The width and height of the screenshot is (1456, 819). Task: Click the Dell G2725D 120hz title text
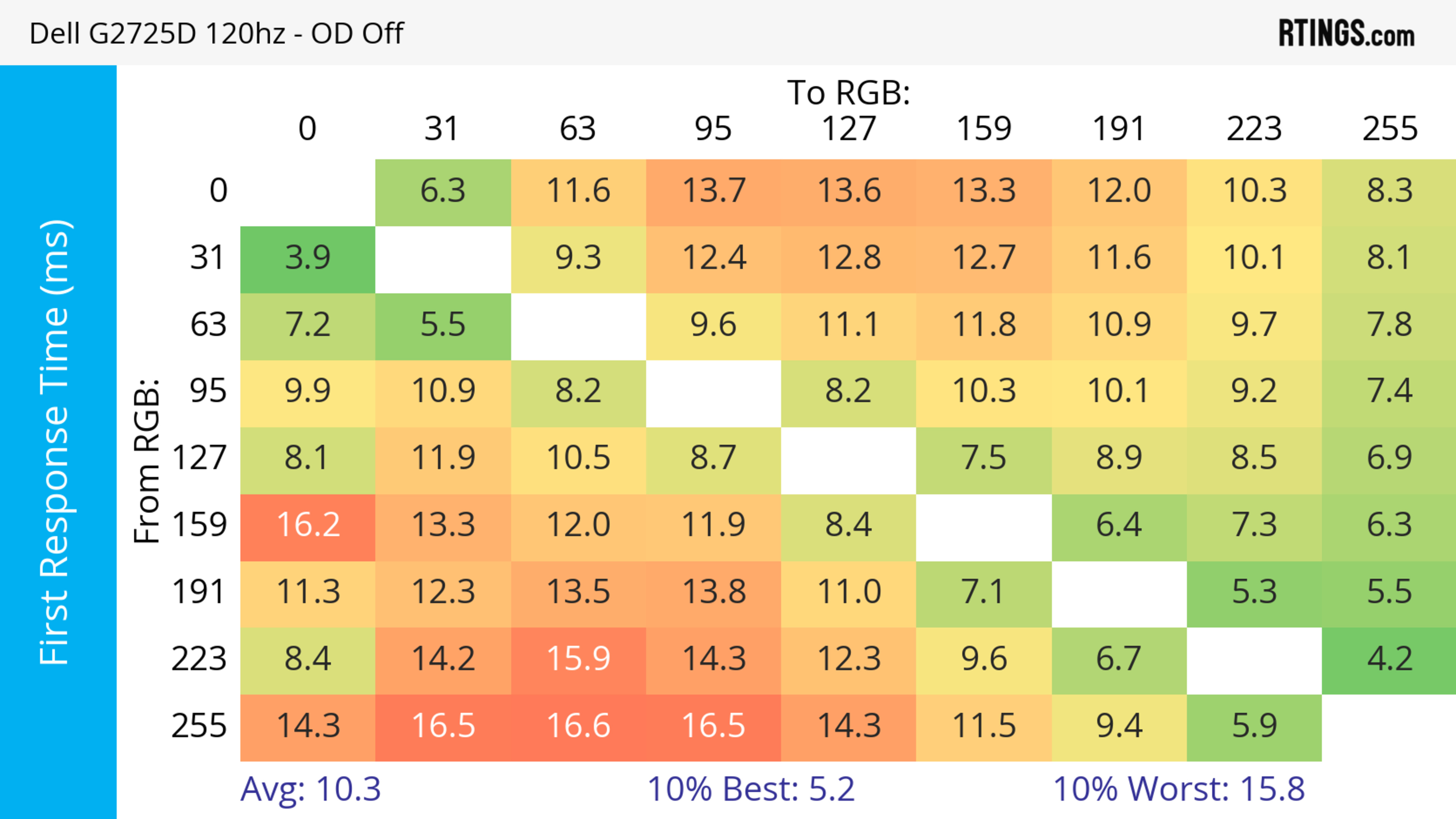pos(217,33)
